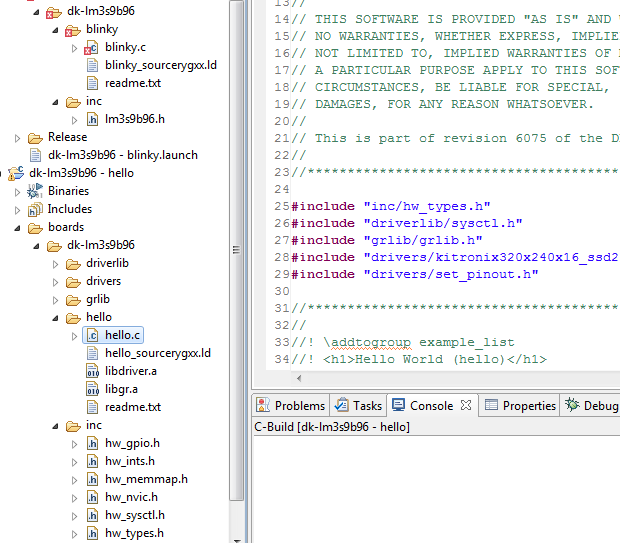
Task: Expand the Release folder
Action: tap(17, 138)
